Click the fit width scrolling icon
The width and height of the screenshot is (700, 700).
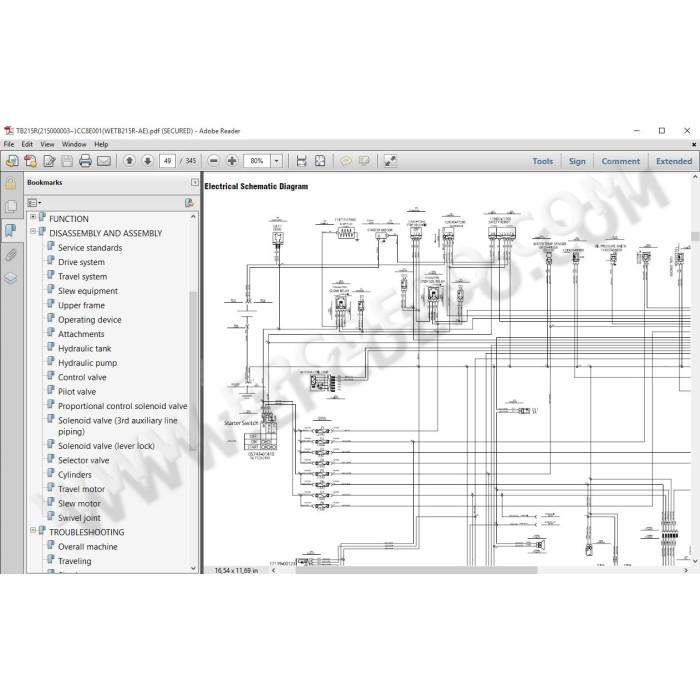[x=302, y=161]
